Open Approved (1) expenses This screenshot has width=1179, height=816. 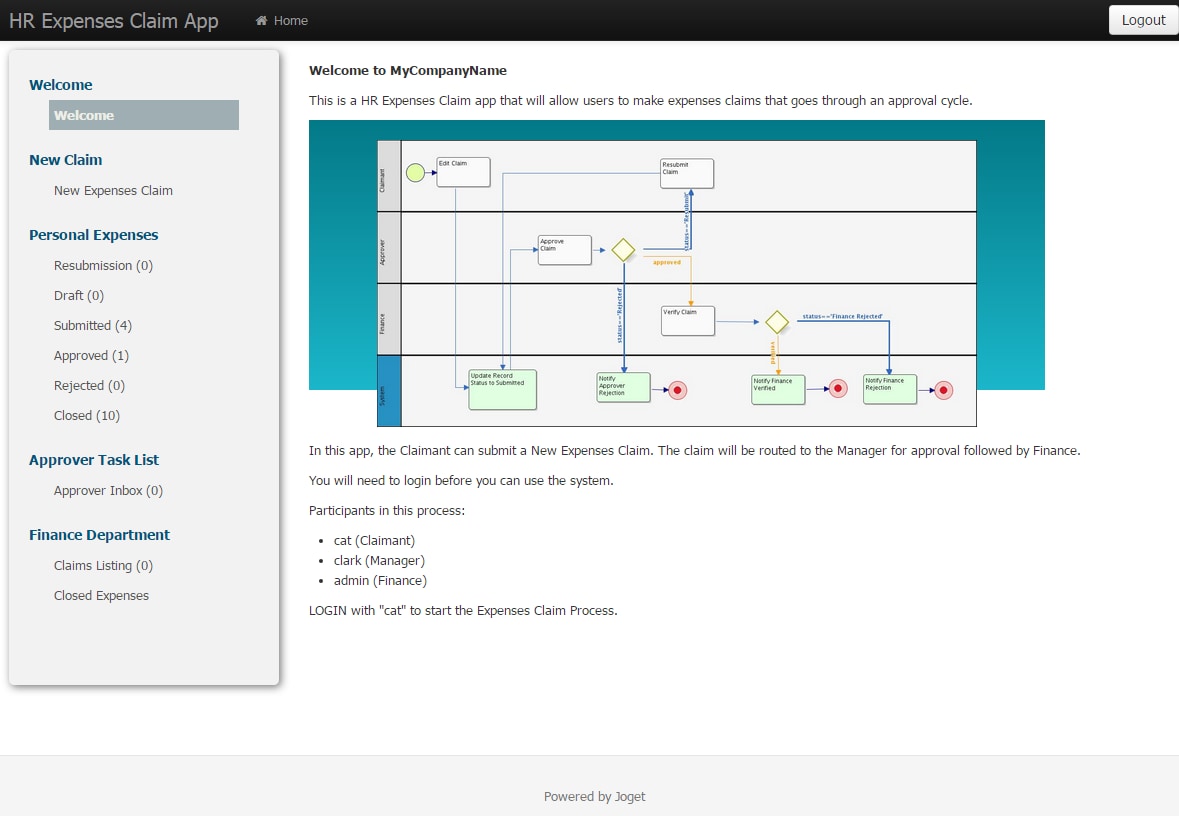point(91,356)
